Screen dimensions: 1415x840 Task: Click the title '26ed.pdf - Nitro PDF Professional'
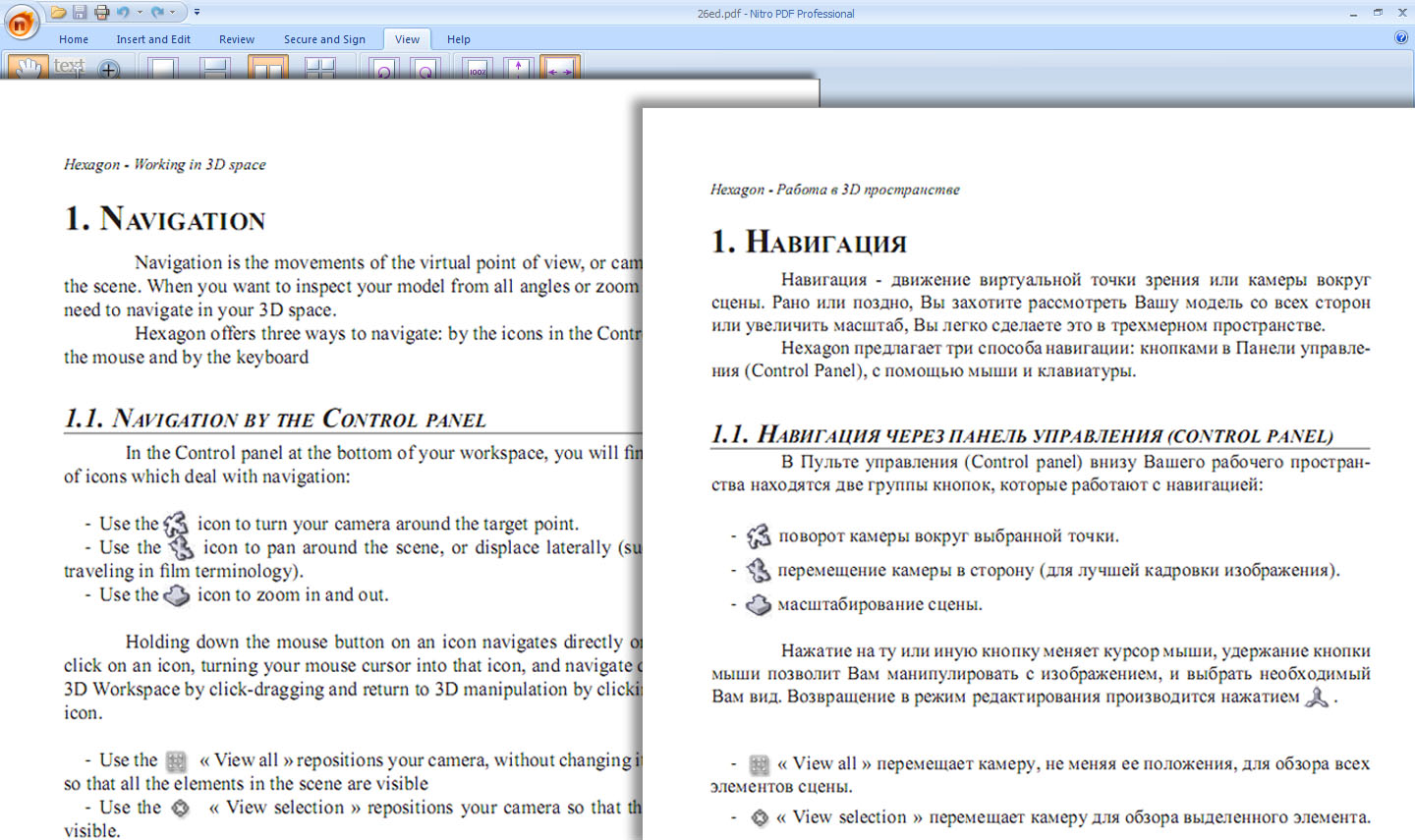776,14
